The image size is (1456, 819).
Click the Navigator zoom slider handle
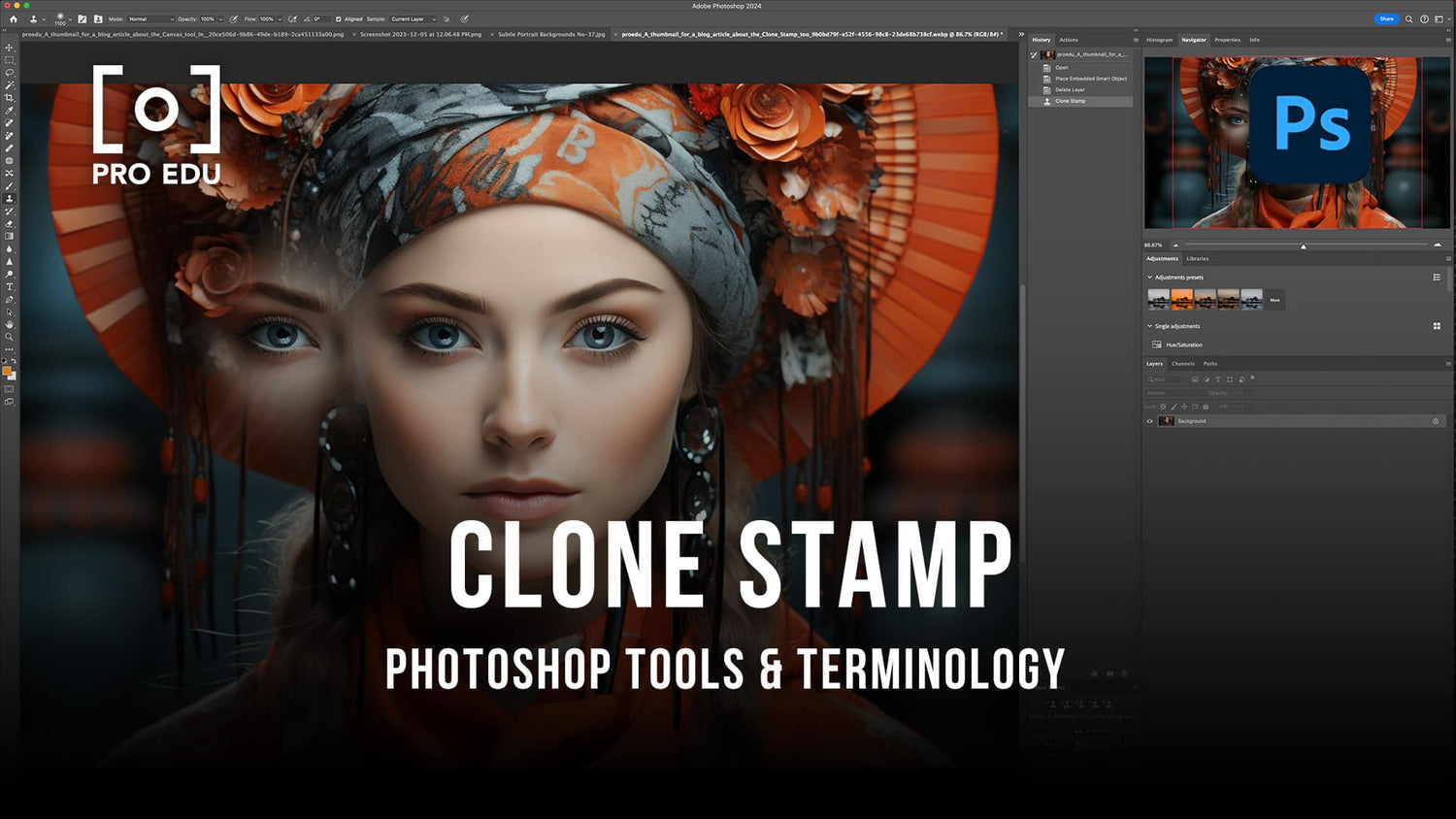[1304, 246]
